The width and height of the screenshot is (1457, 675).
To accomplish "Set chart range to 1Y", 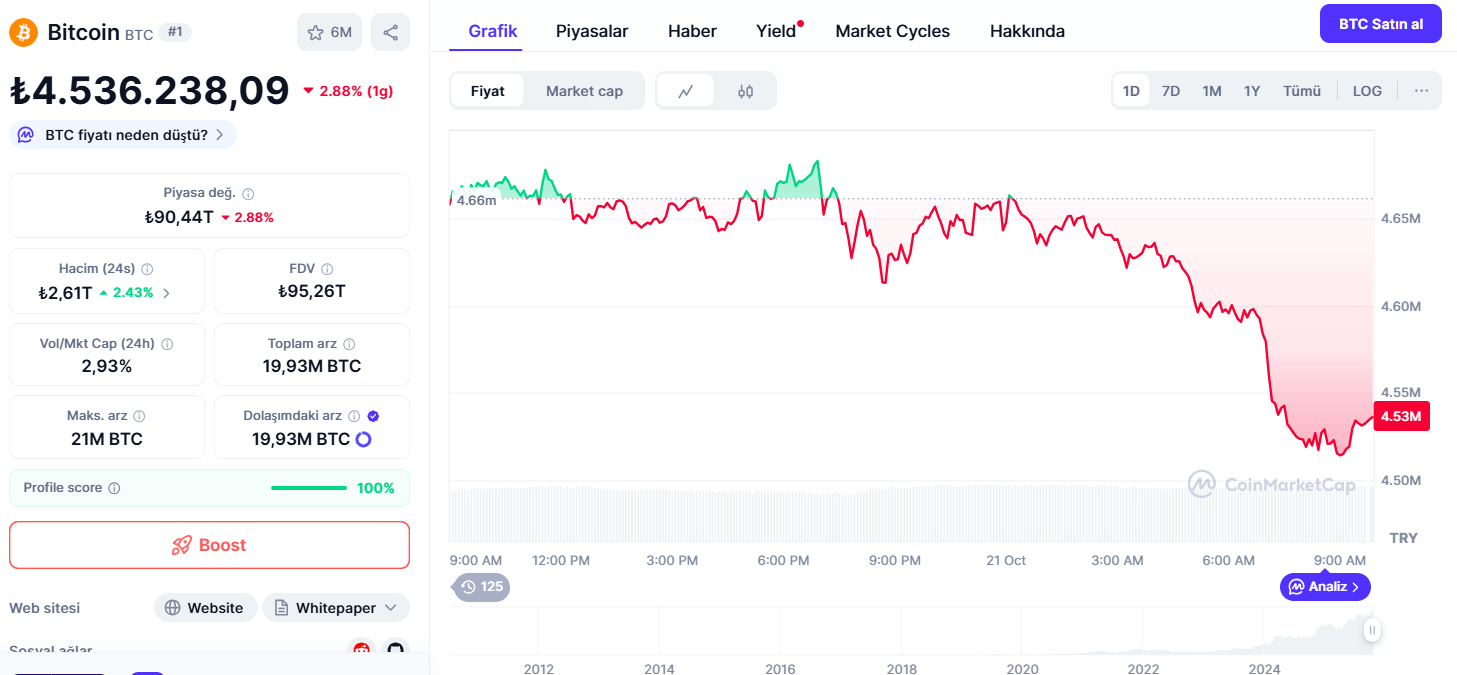I will [x=1252, y=91].
